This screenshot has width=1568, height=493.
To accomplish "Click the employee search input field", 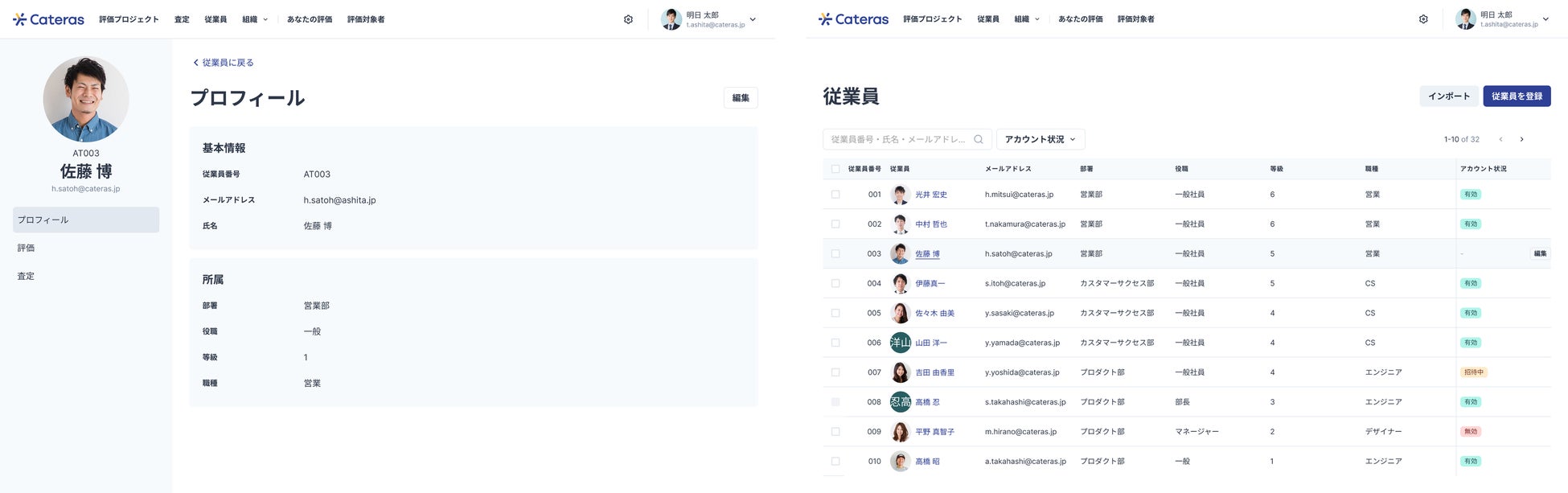I will 897,139.
